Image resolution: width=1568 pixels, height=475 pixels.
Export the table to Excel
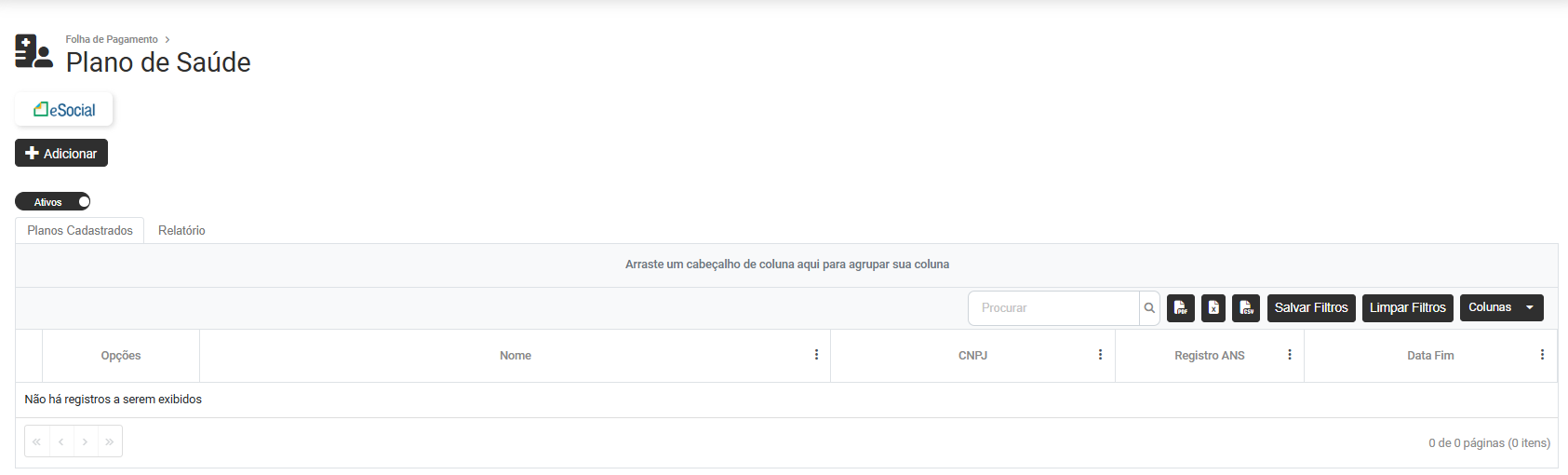[1213, 308]
